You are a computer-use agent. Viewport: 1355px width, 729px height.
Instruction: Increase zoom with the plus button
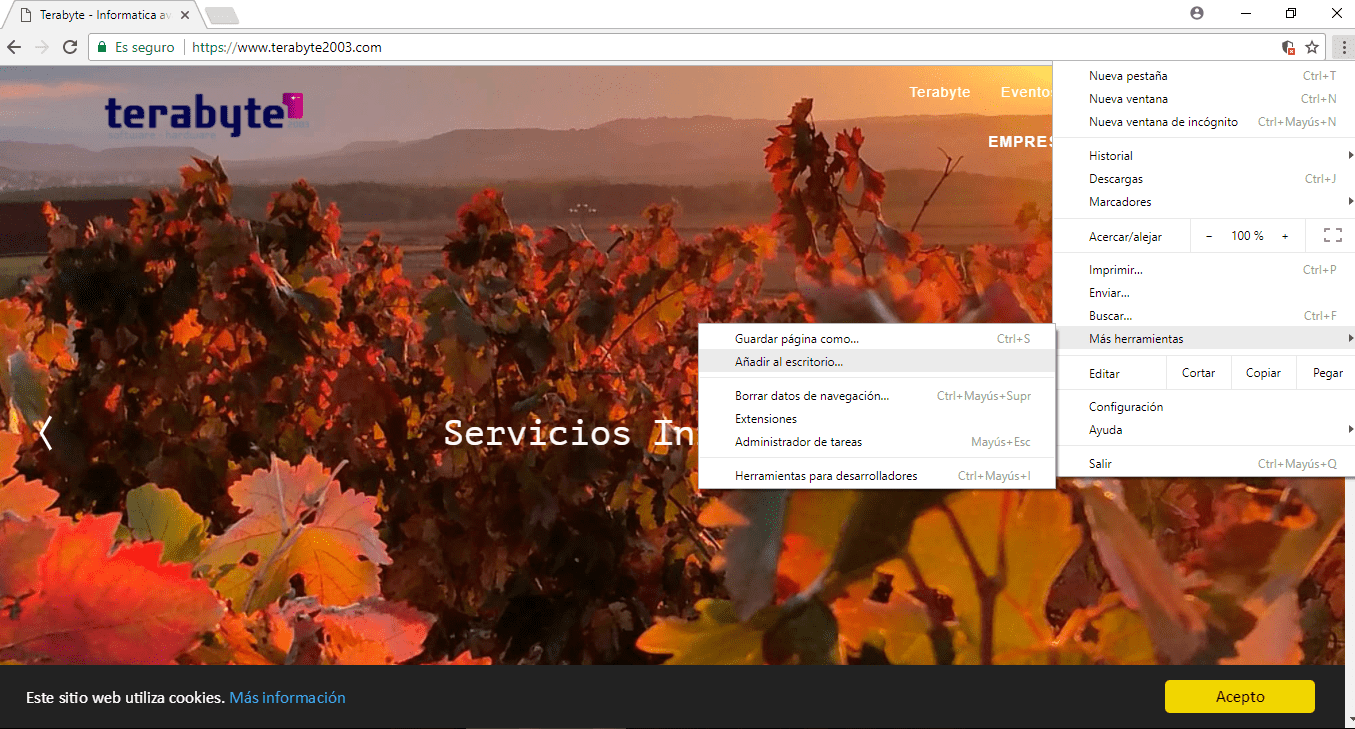point(1285,236)
